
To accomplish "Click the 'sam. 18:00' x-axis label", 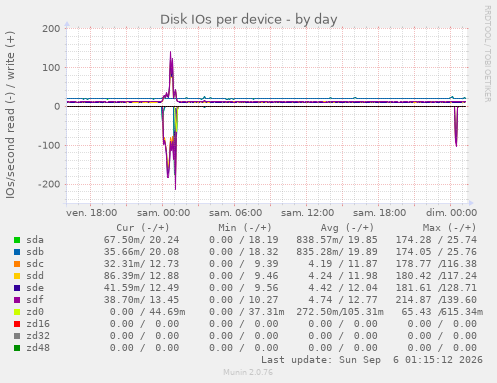I will [x=379, y=213].
